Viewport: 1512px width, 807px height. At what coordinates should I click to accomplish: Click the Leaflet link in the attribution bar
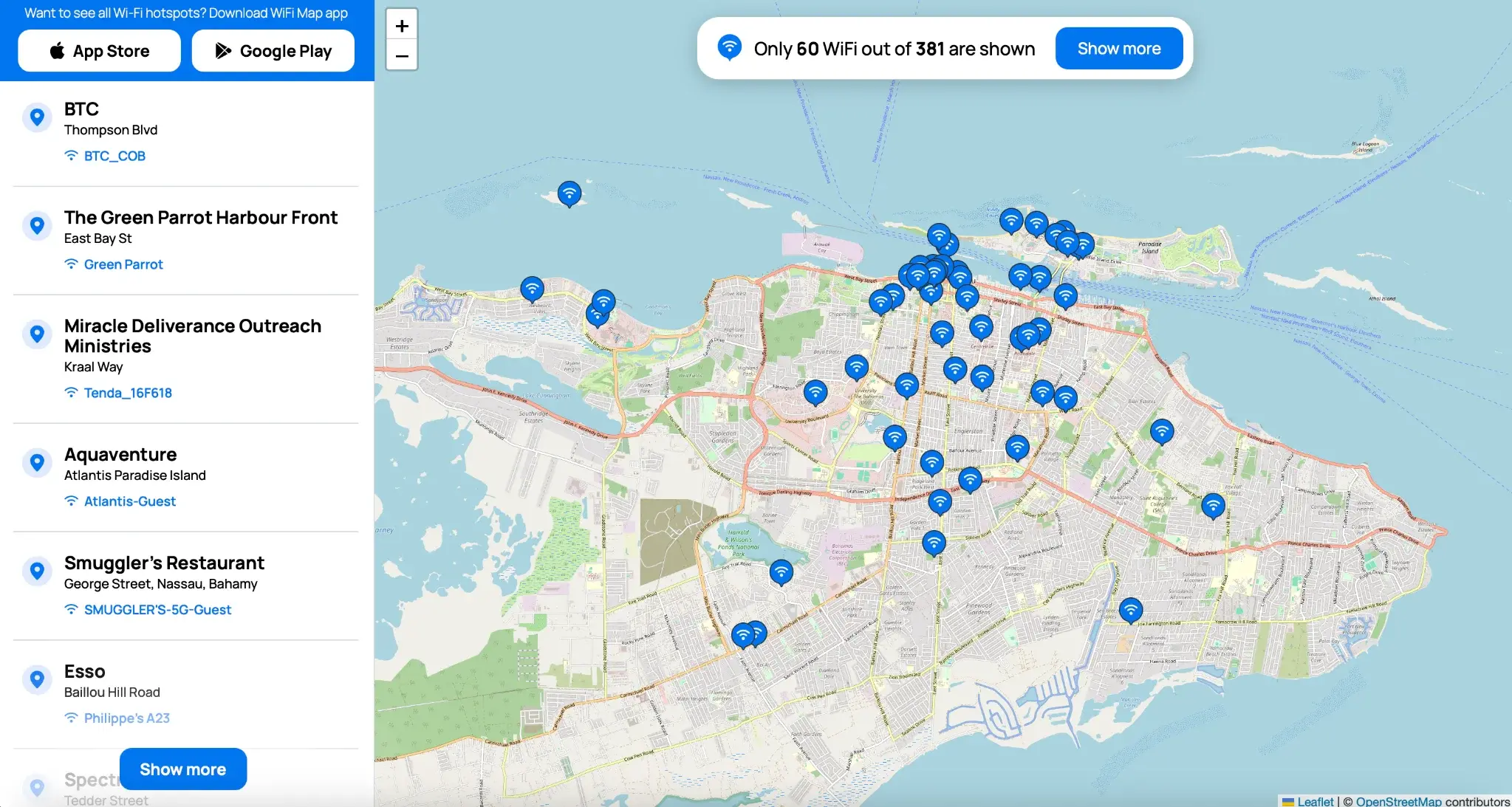(1316, 801)
